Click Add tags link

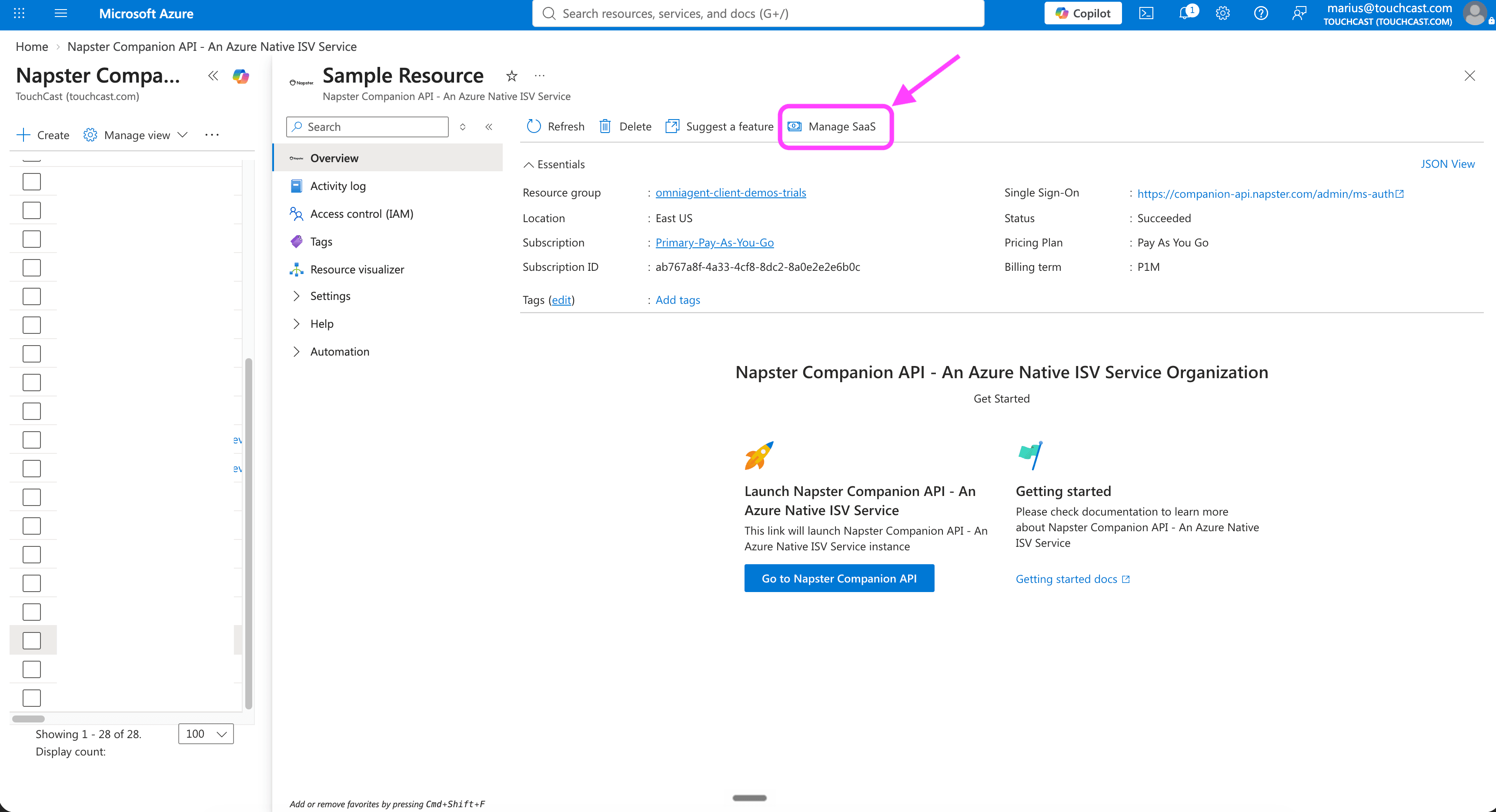coord(678,300)
